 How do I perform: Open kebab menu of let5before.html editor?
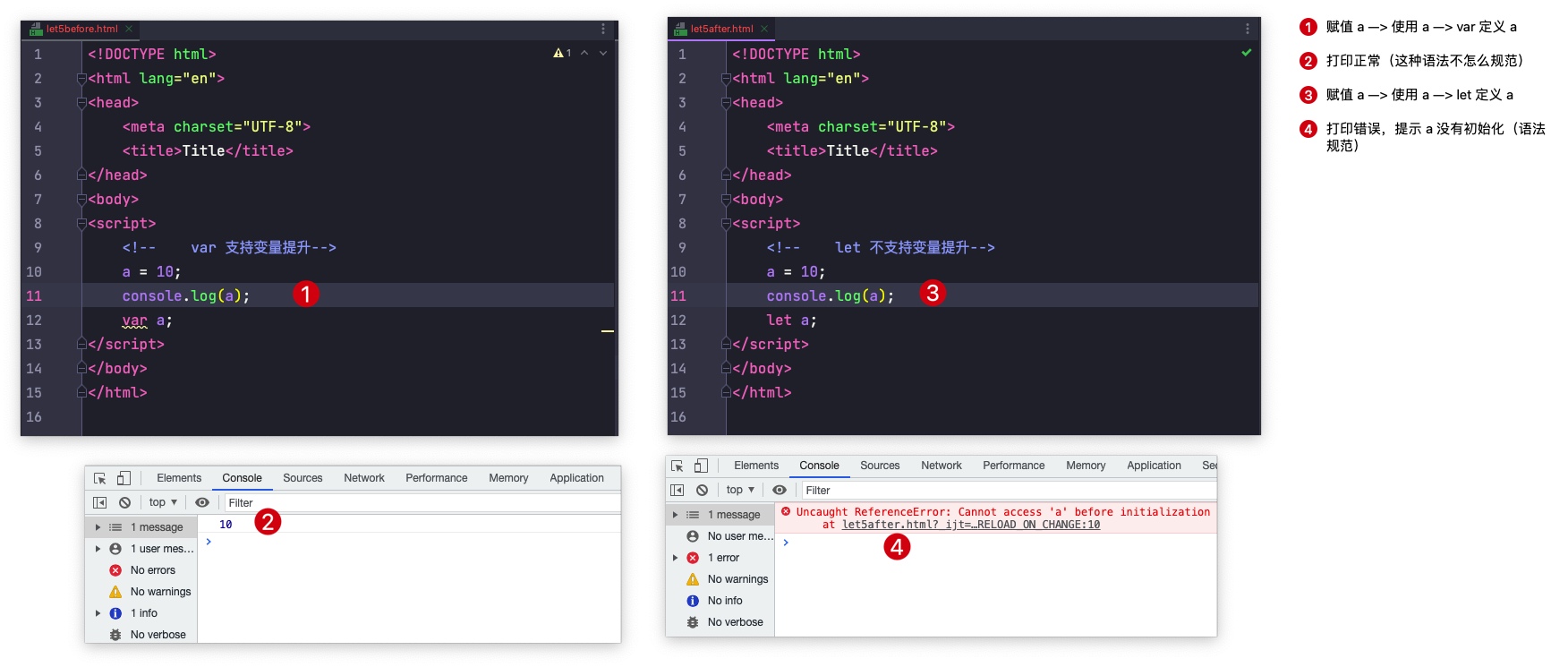tap(603, 29)
